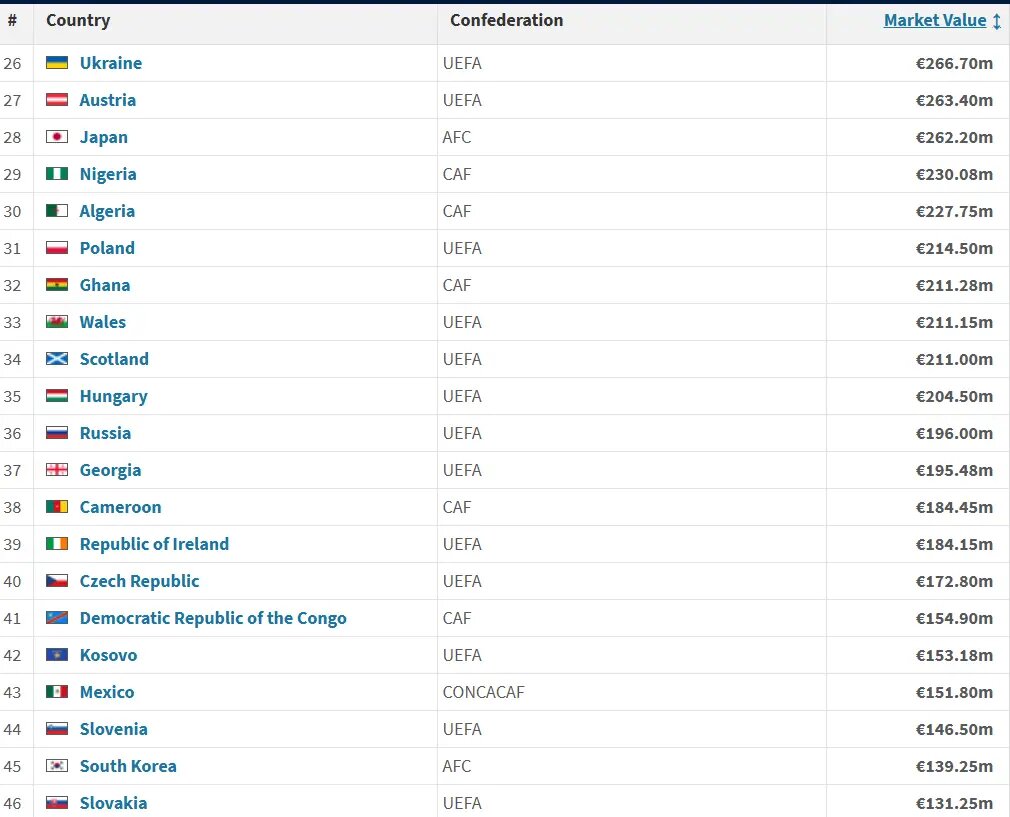The width and height of the screenshot is (1010, 817).
Task: Sort table by Market Value column
Action: pos(934,20)
